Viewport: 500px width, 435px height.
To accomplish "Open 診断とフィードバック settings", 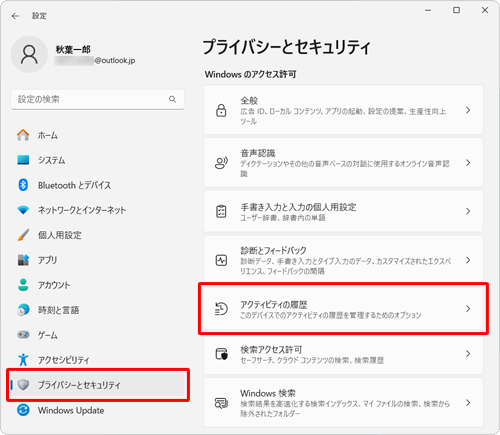I will (x=343, y=260).
